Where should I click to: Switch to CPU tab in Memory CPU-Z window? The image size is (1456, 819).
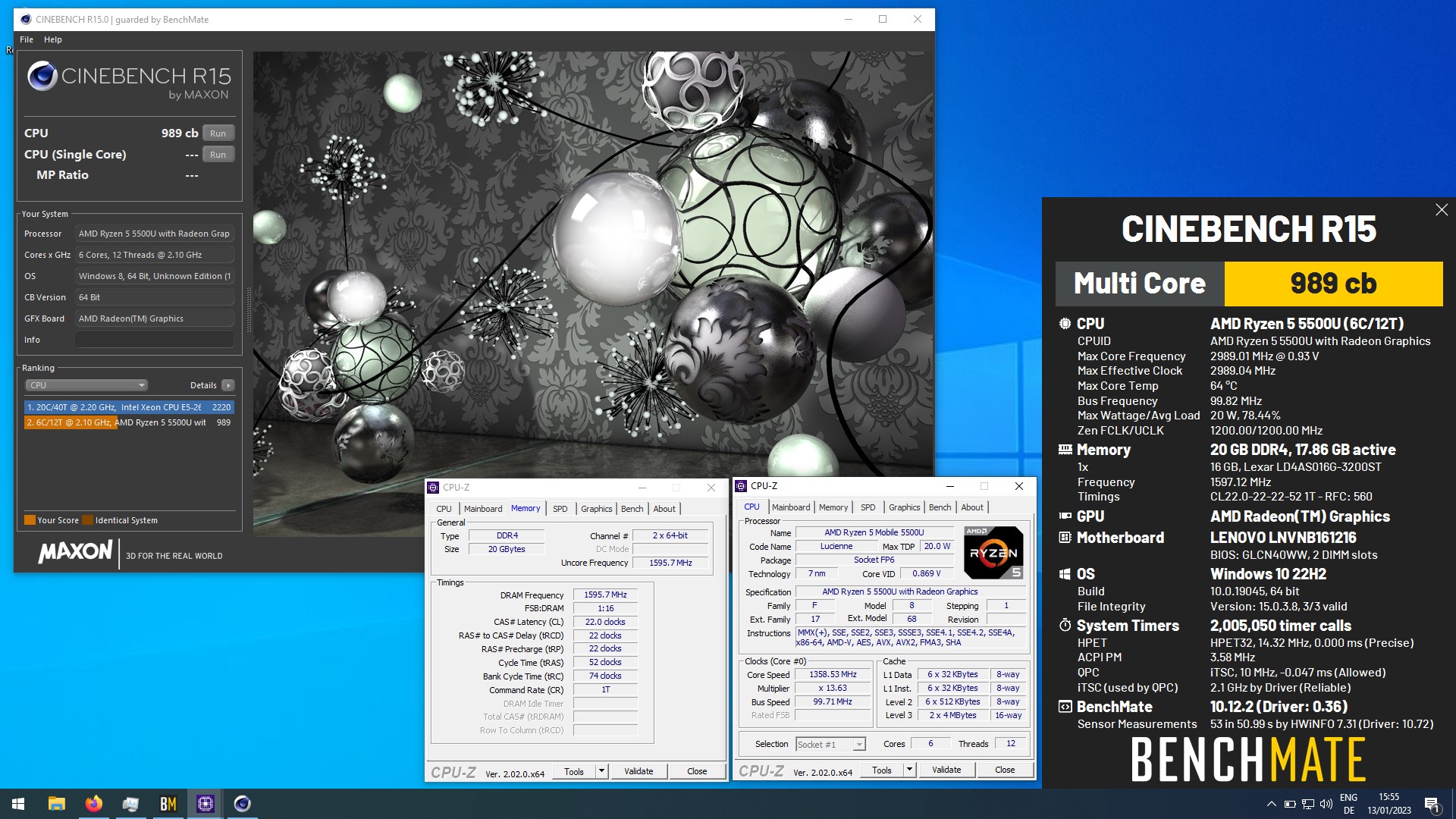click(x=444, y=509)
